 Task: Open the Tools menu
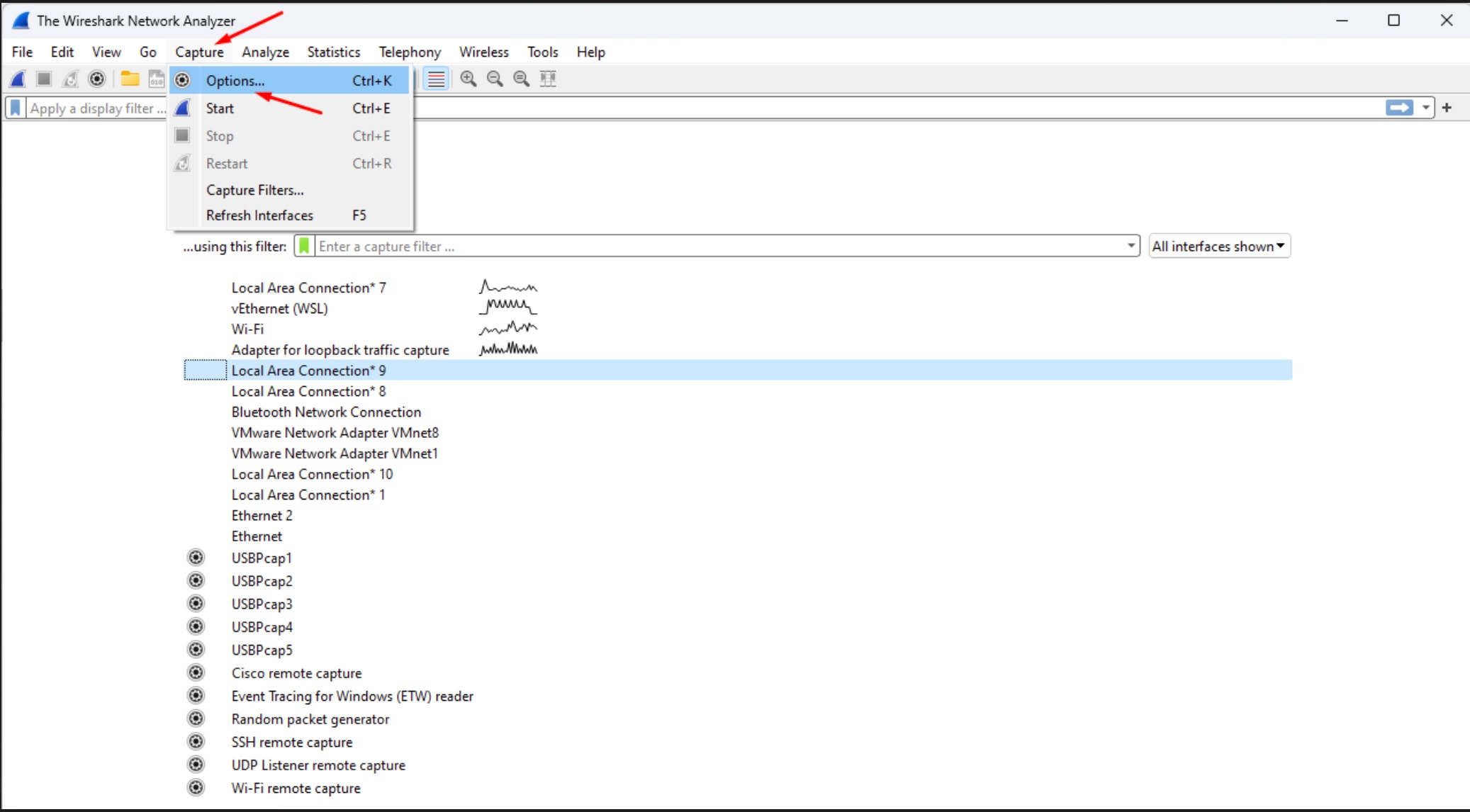pos(543,52)
